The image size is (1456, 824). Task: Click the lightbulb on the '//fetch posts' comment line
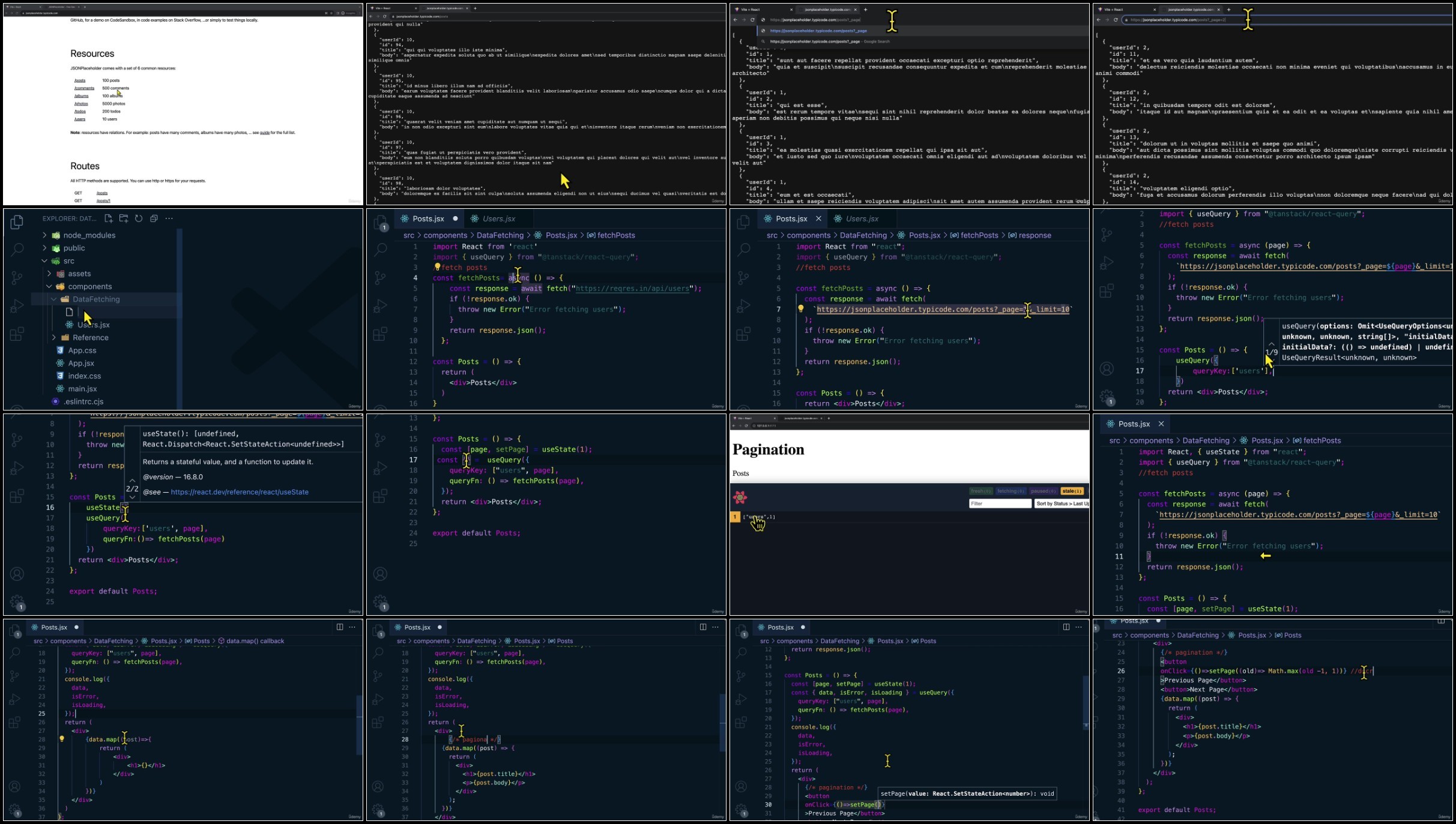click(x=437, y=267)
